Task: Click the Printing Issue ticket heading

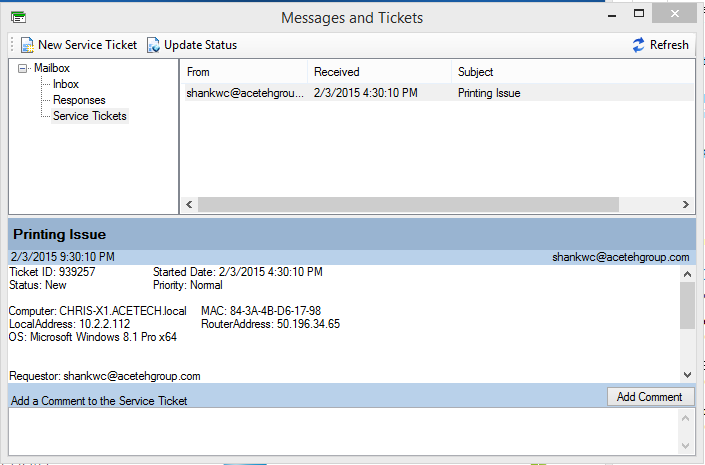Action: tap(59, 234)
